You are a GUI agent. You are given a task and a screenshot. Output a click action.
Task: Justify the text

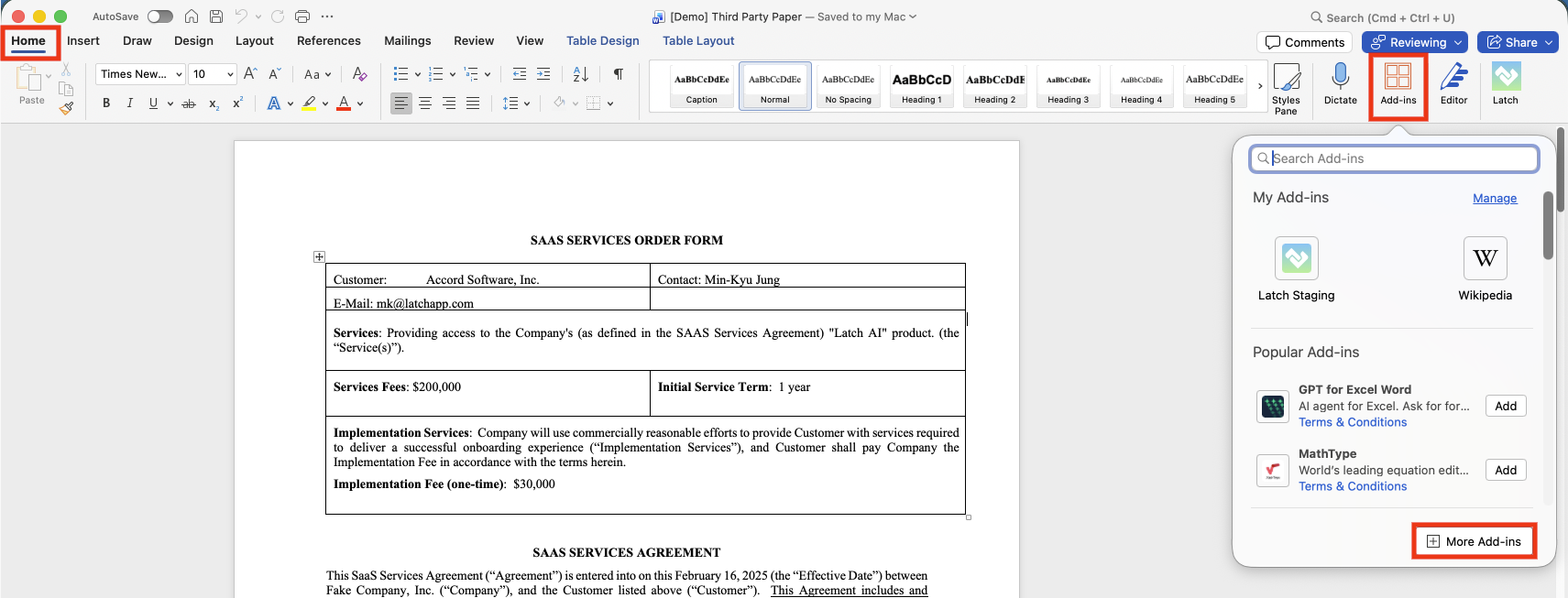tap(473, 103)
